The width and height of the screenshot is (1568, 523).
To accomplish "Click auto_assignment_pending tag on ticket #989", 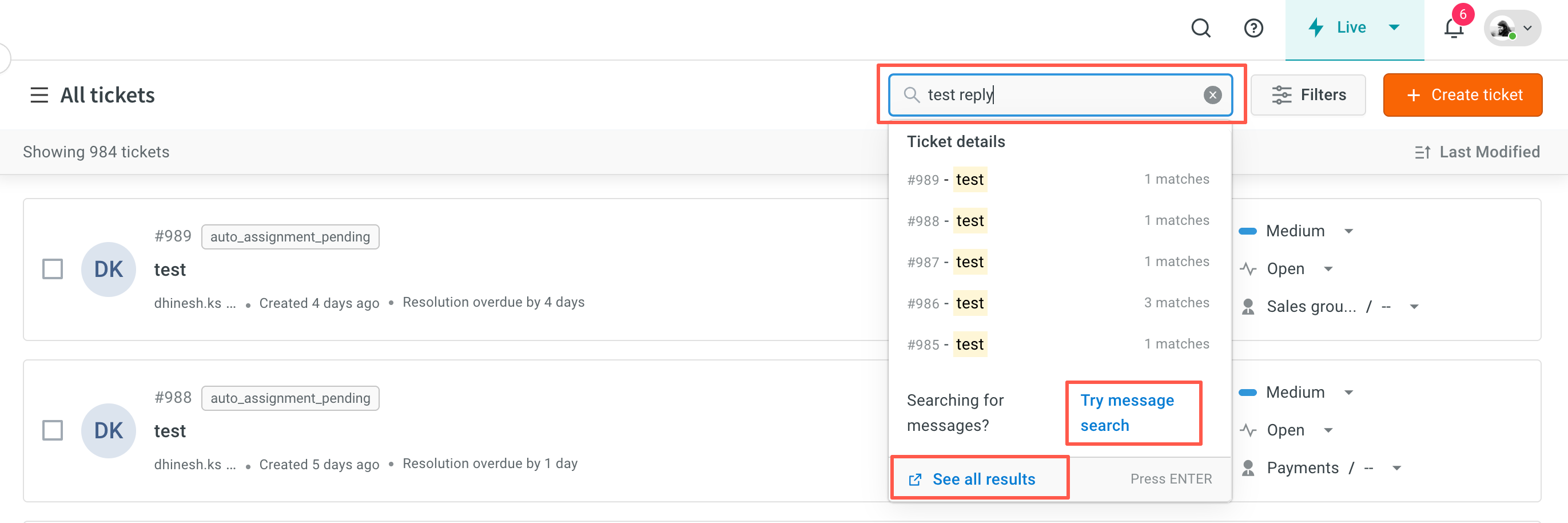I will pos(290,237).
